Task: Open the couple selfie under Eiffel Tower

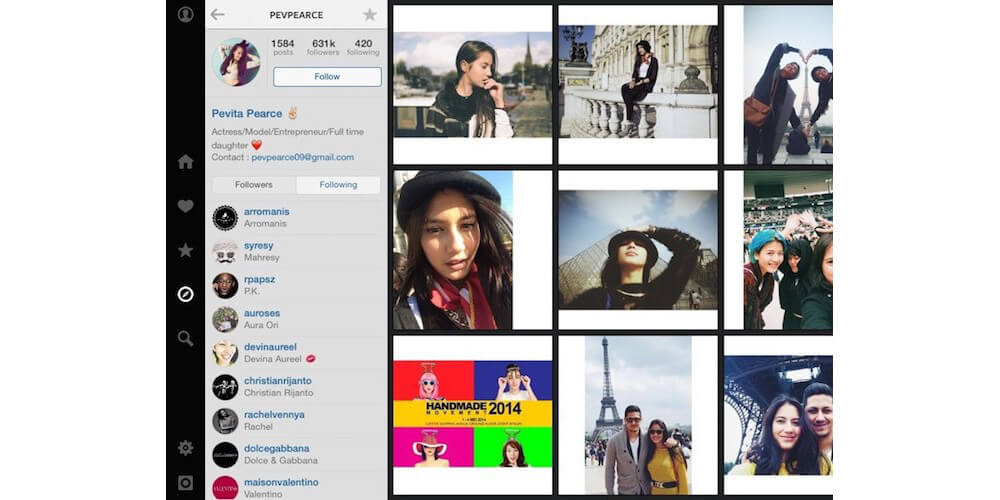Action: tap(778, 415)
